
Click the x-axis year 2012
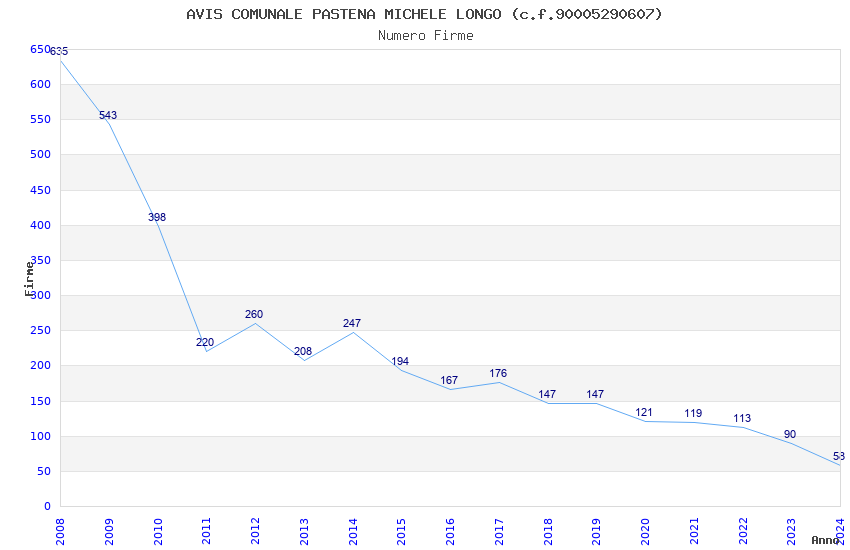pyautogui.click(x=255, y=531)
